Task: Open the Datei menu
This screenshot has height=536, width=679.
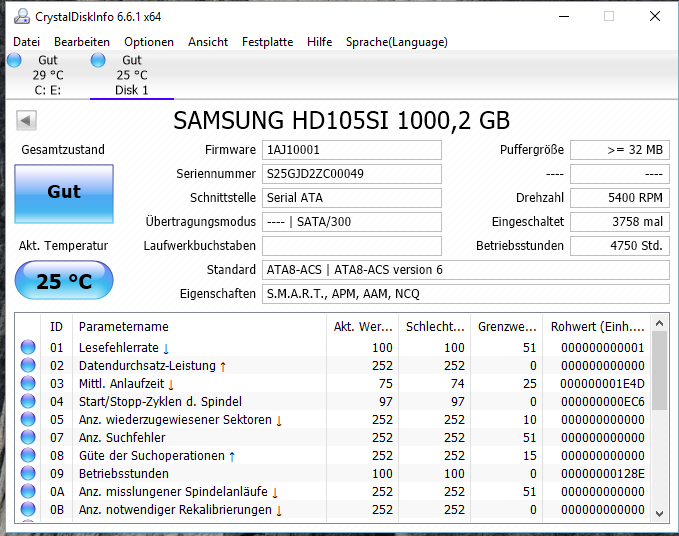Action: pyautogui.click(x=27, y=42)
